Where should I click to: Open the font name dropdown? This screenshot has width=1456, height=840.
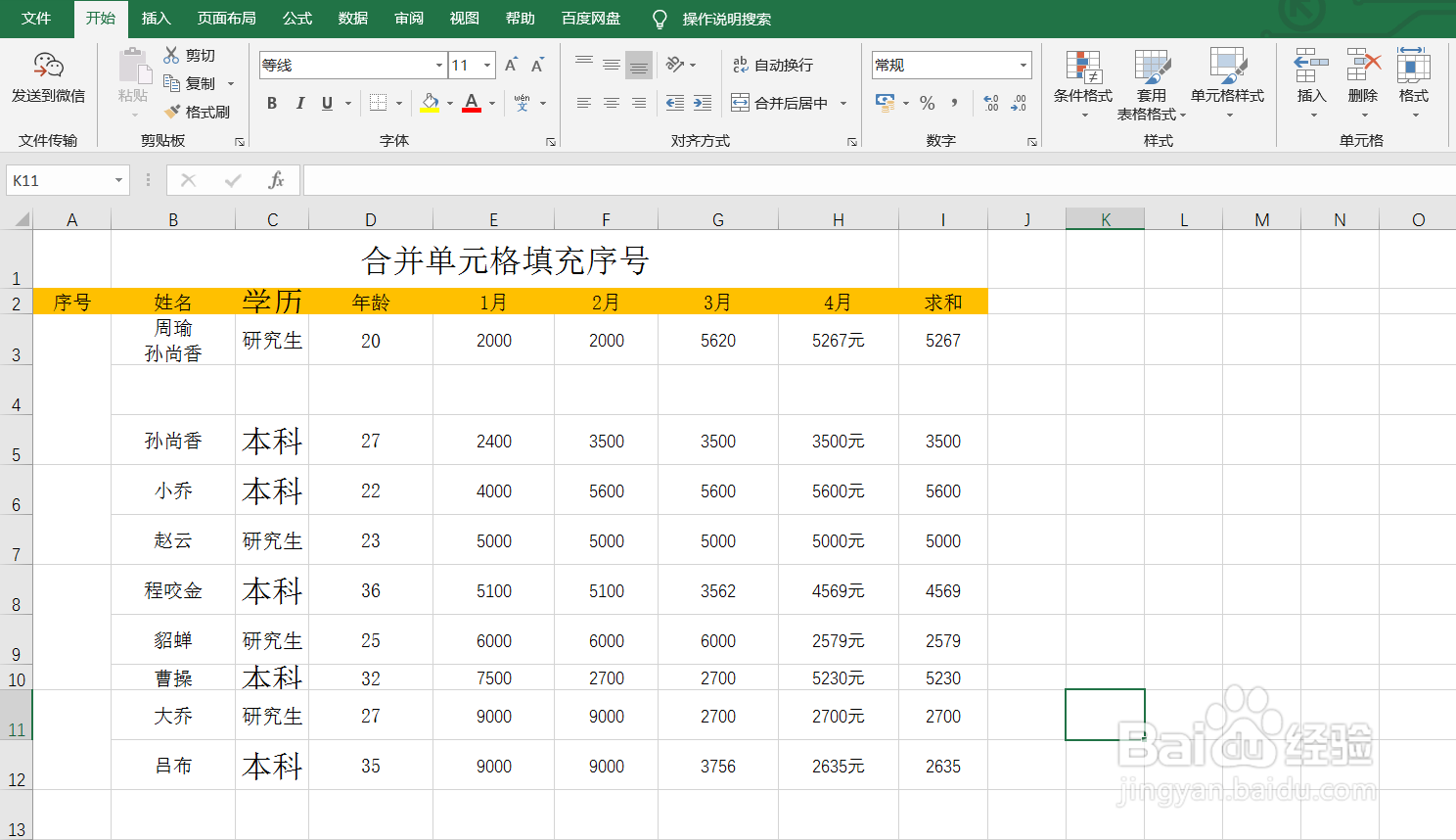[440, 65]
